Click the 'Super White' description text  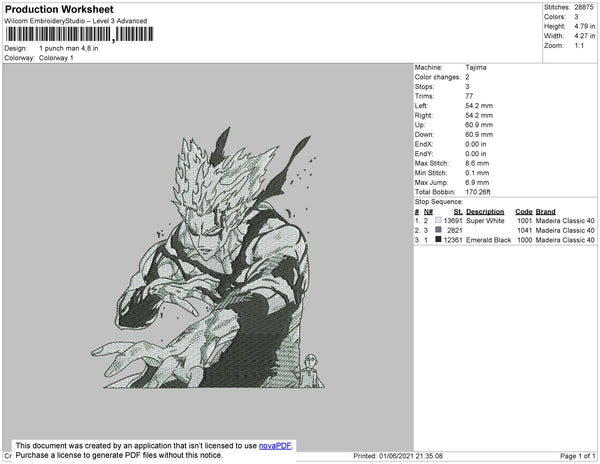[x=485, y=221]
